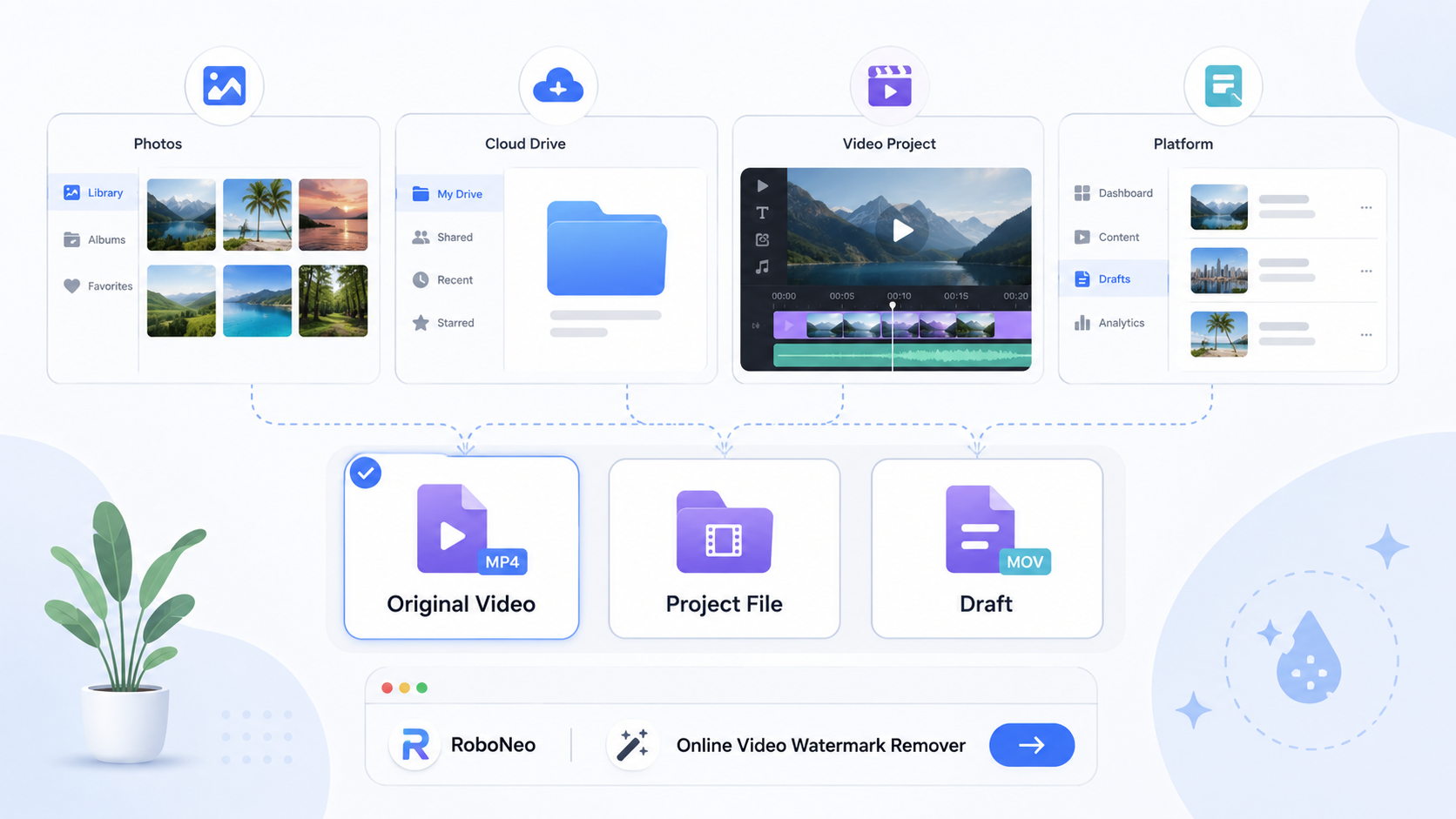The width and height of the screenshot is (1456, 819).
Task: Click the timeline playhead at 00:10
Action: pyautogui.click(x=892, y=305)
